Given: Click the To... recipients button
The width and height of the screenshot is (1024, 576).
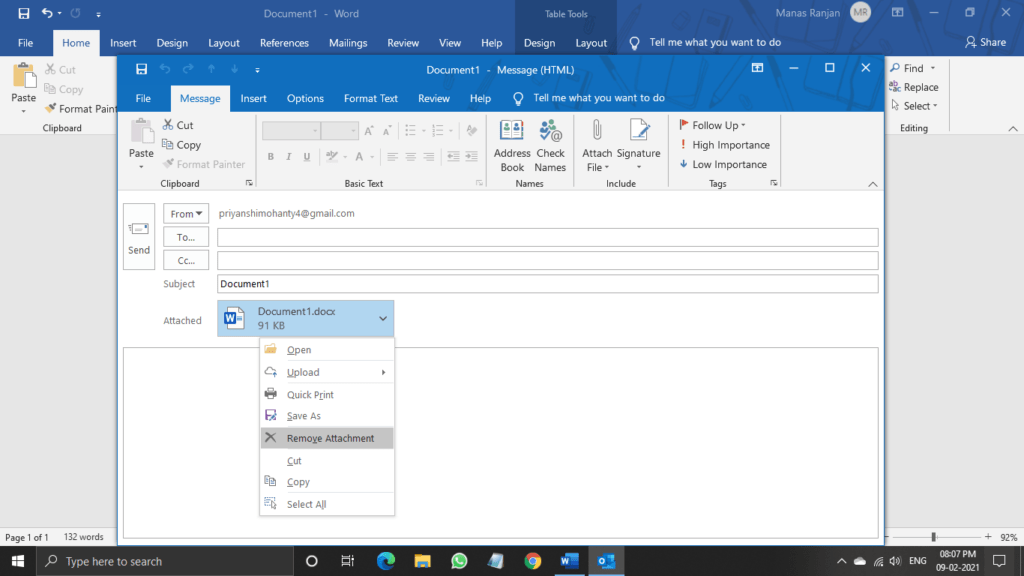Looking at the screenshot, I should tap(186, 237).
